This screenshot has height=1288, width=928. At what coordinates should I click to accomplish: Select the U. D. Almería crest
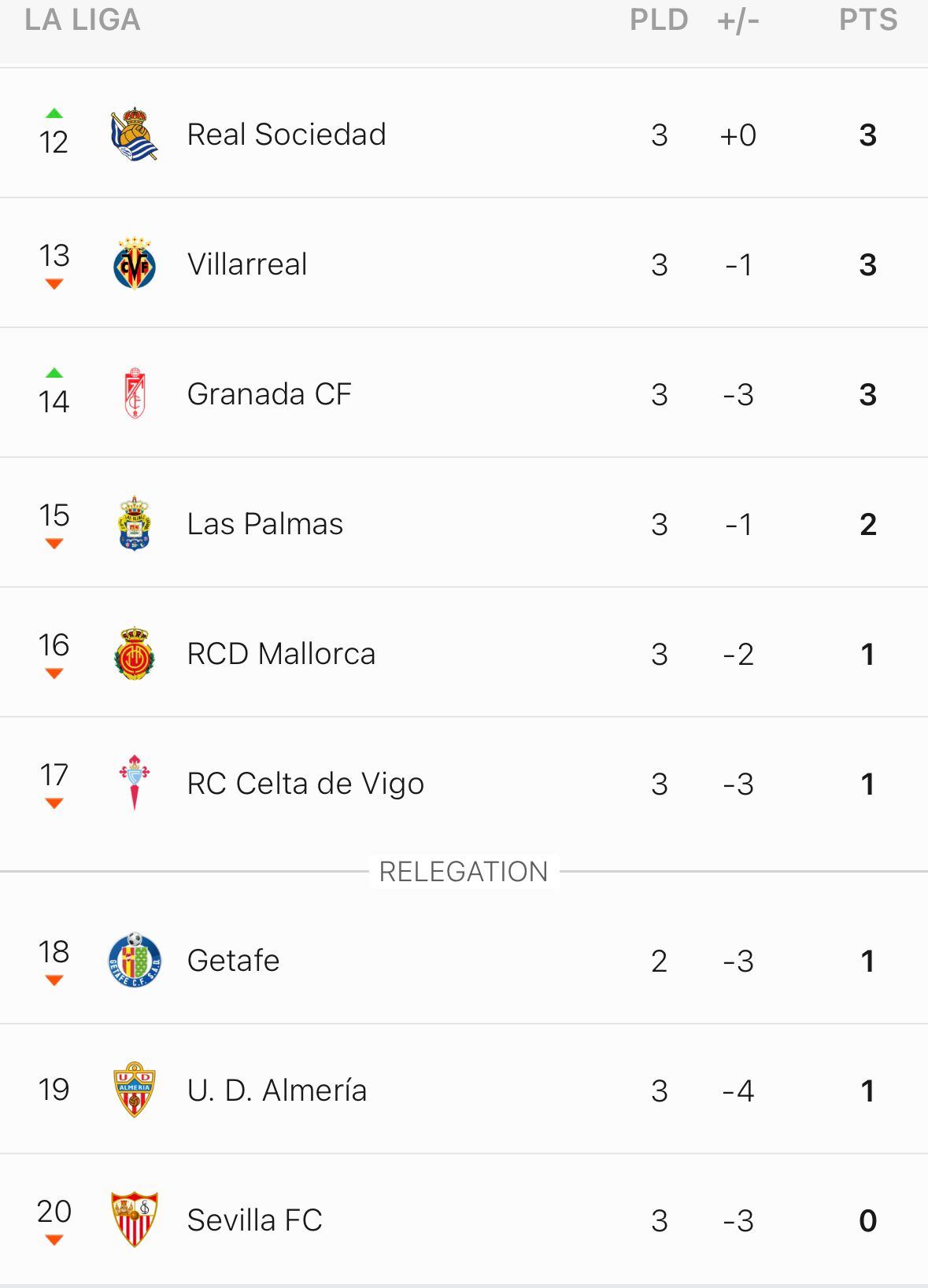[135, 1090]
